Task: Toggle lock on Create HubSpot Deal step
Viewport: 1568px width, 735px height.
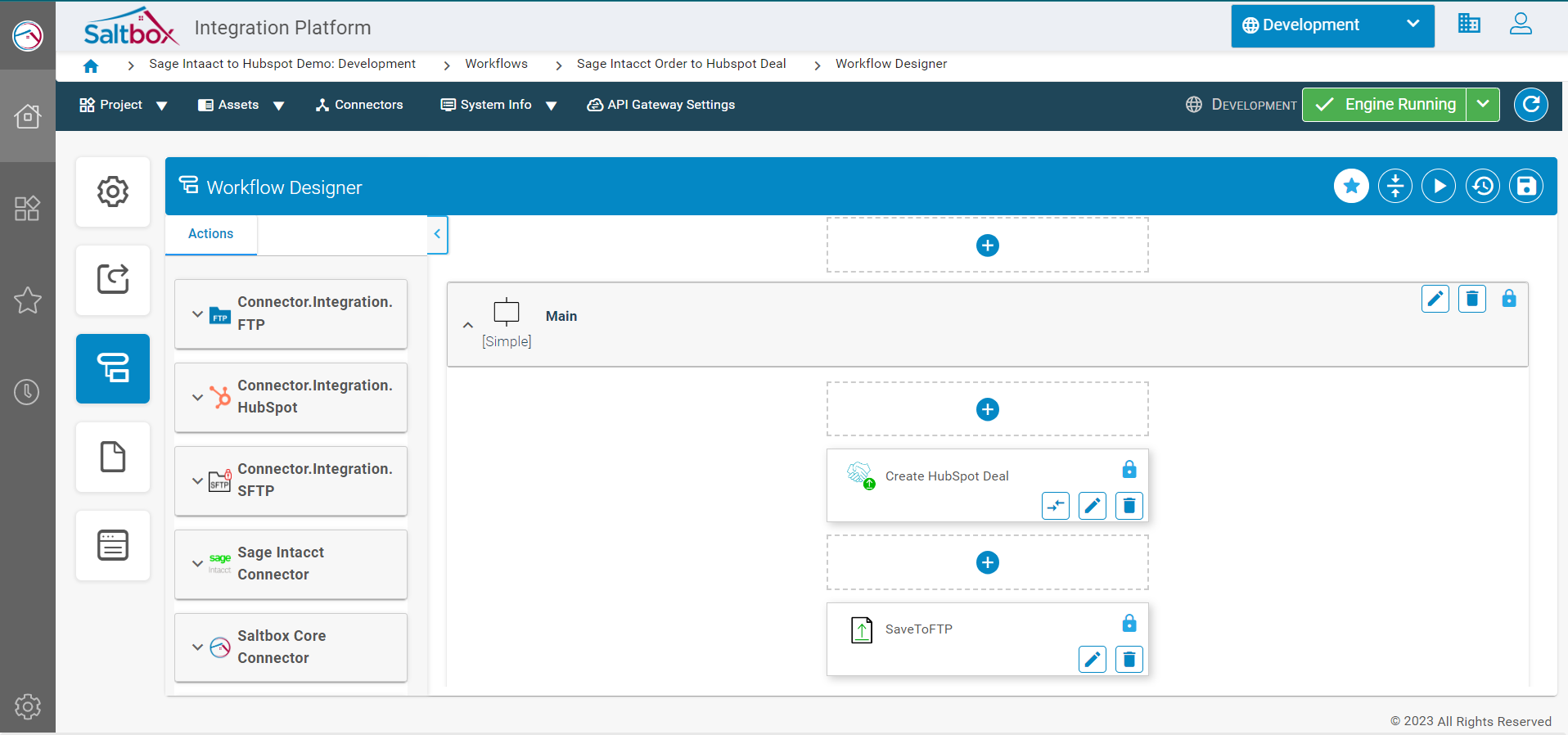Action: click(x=1129, y=469)
